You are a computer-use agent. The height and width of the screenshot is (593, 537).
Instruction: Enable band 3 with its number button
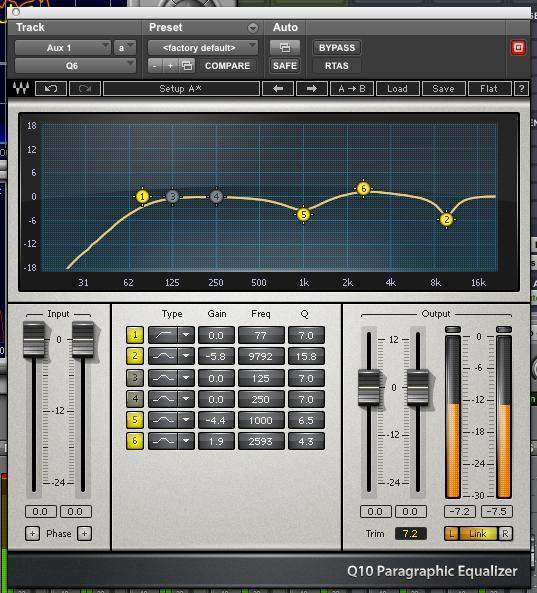pyautogui.click(x=135, y=378)
